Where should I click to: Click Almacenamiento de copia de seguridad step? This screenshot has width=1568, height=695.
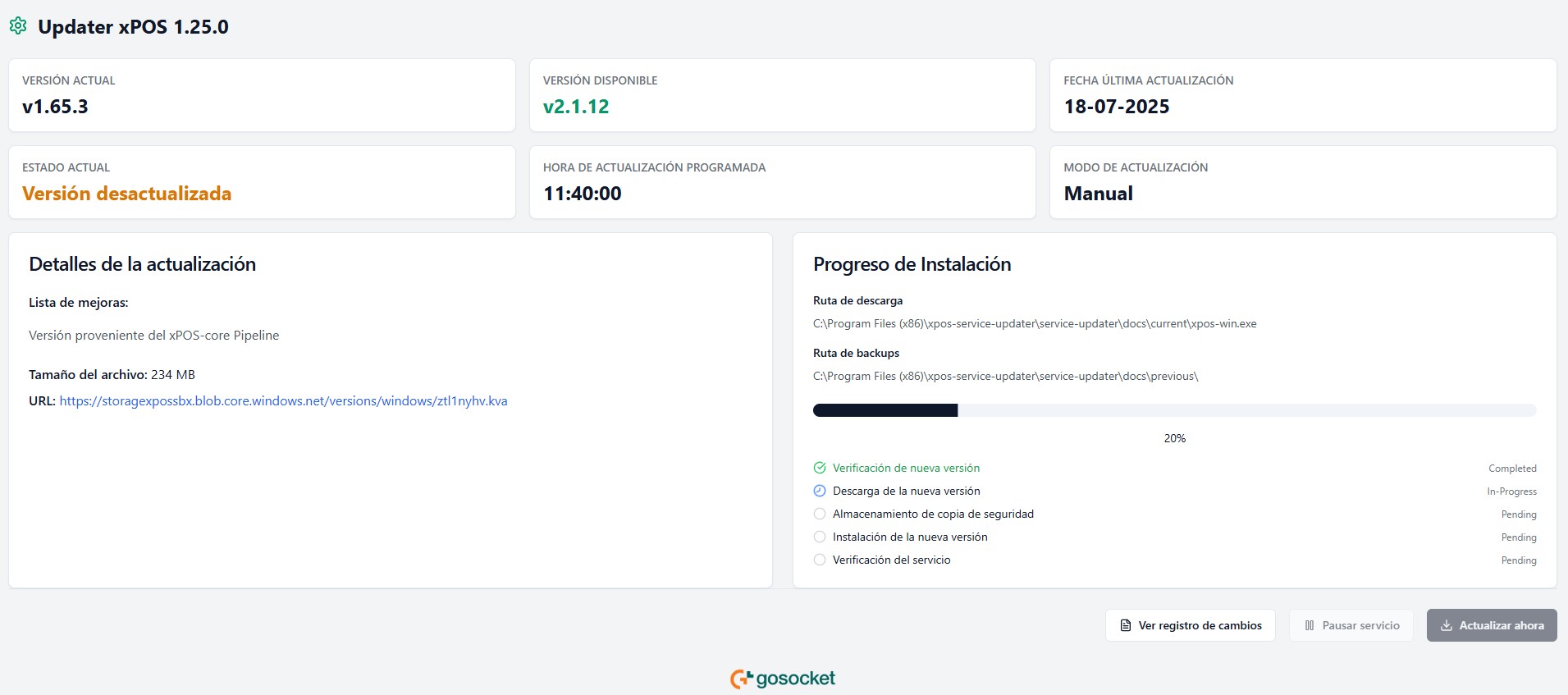click(x=933, y=514)
